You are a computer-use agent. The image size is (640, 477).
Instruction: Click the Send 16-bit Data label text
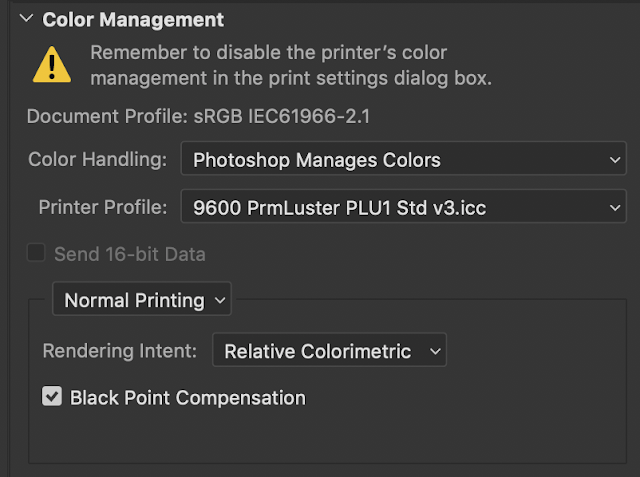(130, 253)
